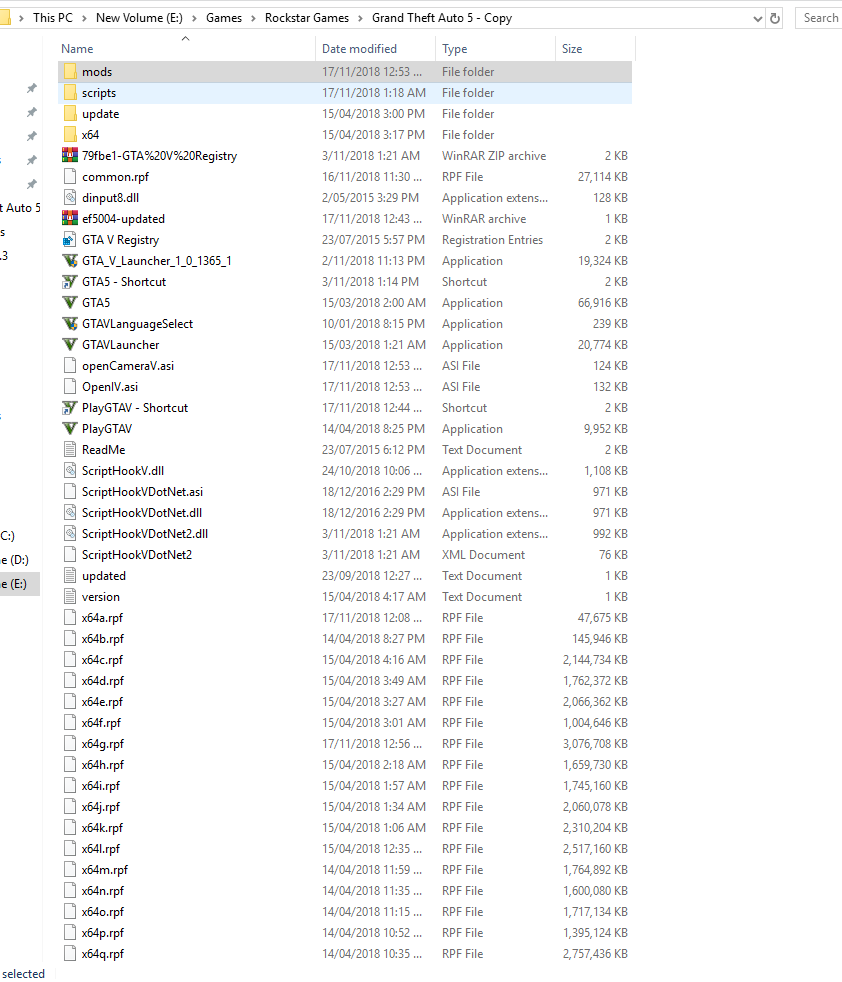Go to Rockstar Games breadcrumb
The width and height of the screenshot is (842, 982).
(x=307, y=18)
